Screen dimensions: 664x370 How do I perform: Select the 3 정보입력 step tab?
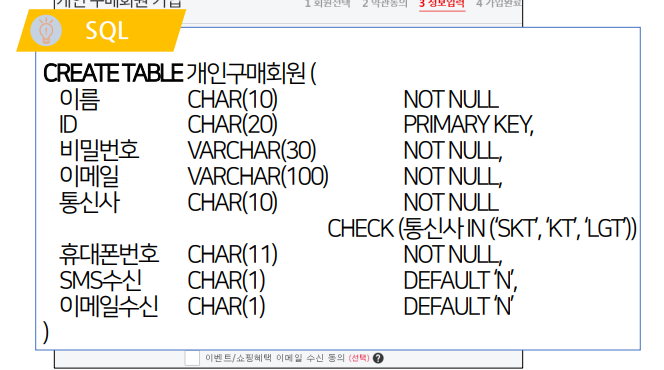pyautogui.click(x=442, y=4)
